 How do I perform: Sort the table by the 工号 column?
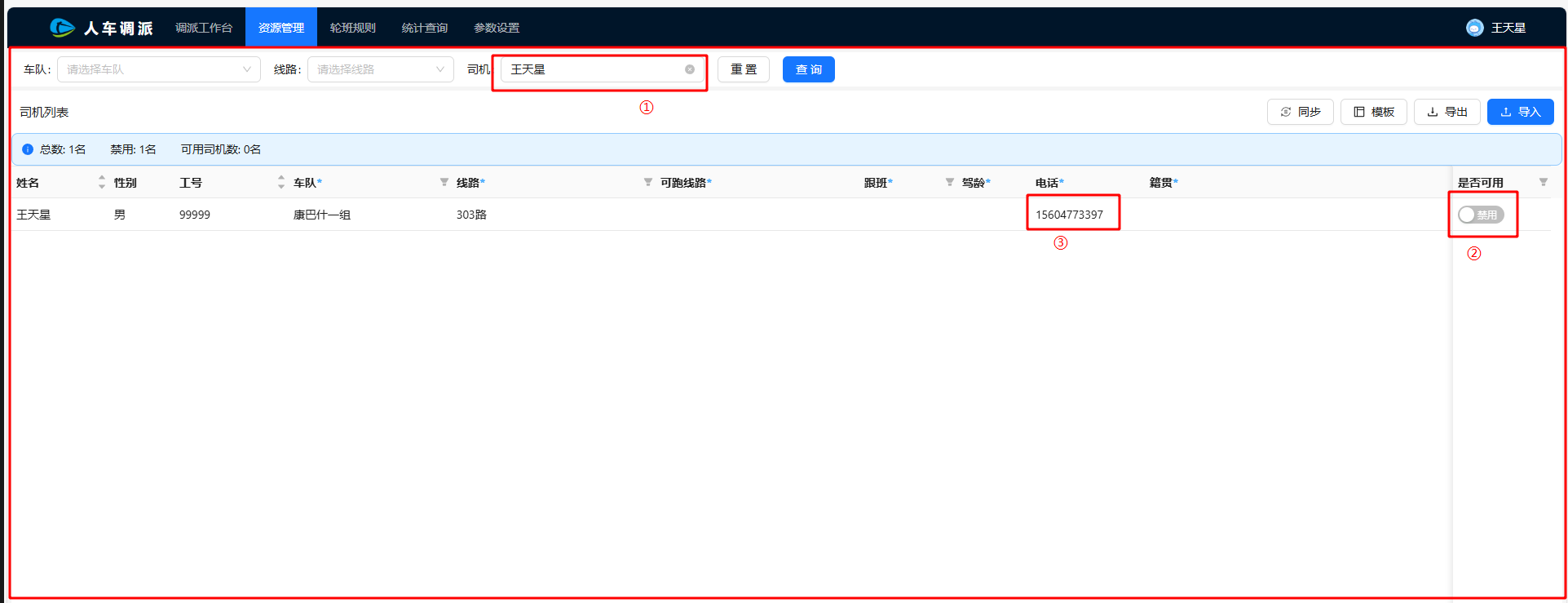click(281, 182)
